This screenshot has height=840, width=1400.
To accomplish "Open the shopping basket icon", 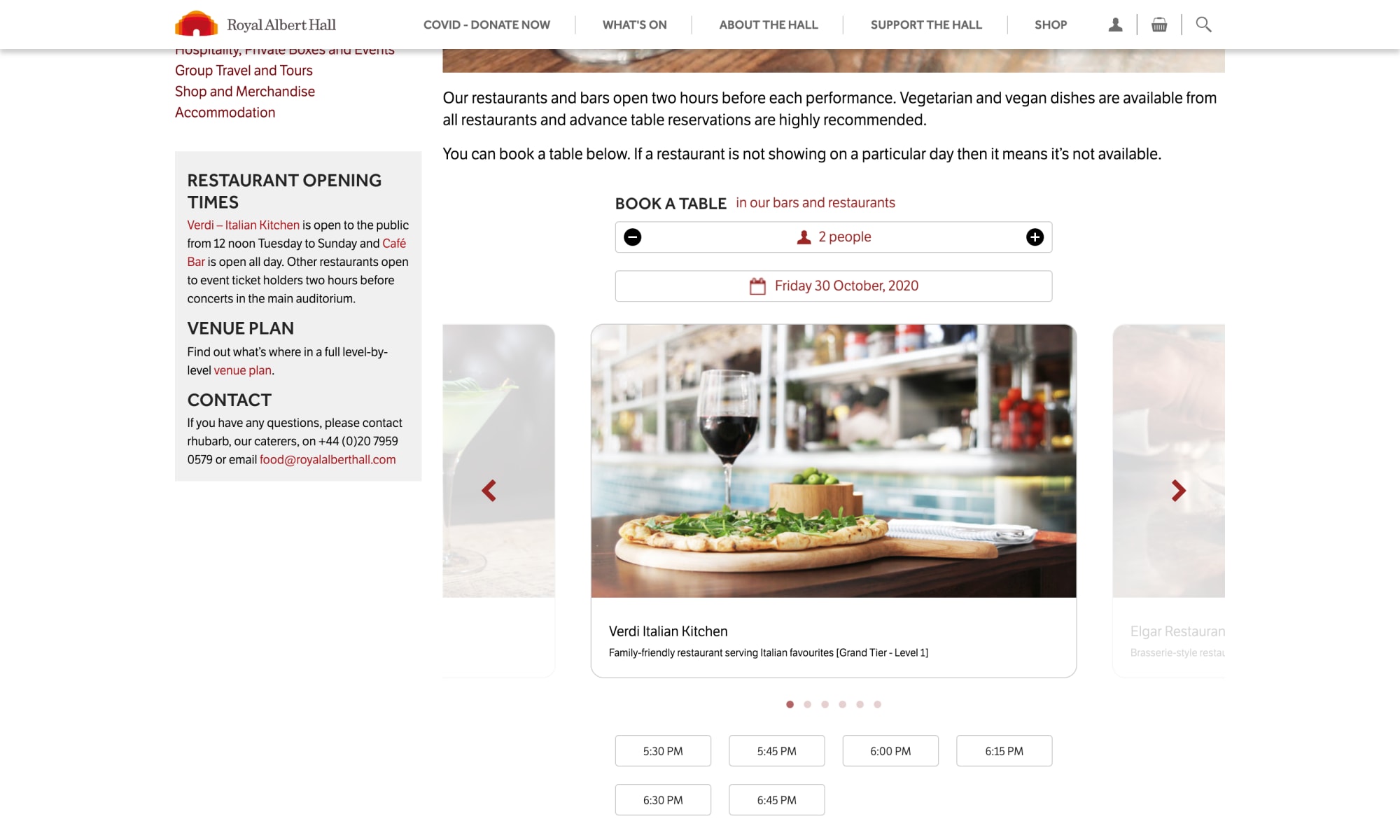I will point(1159,24).
